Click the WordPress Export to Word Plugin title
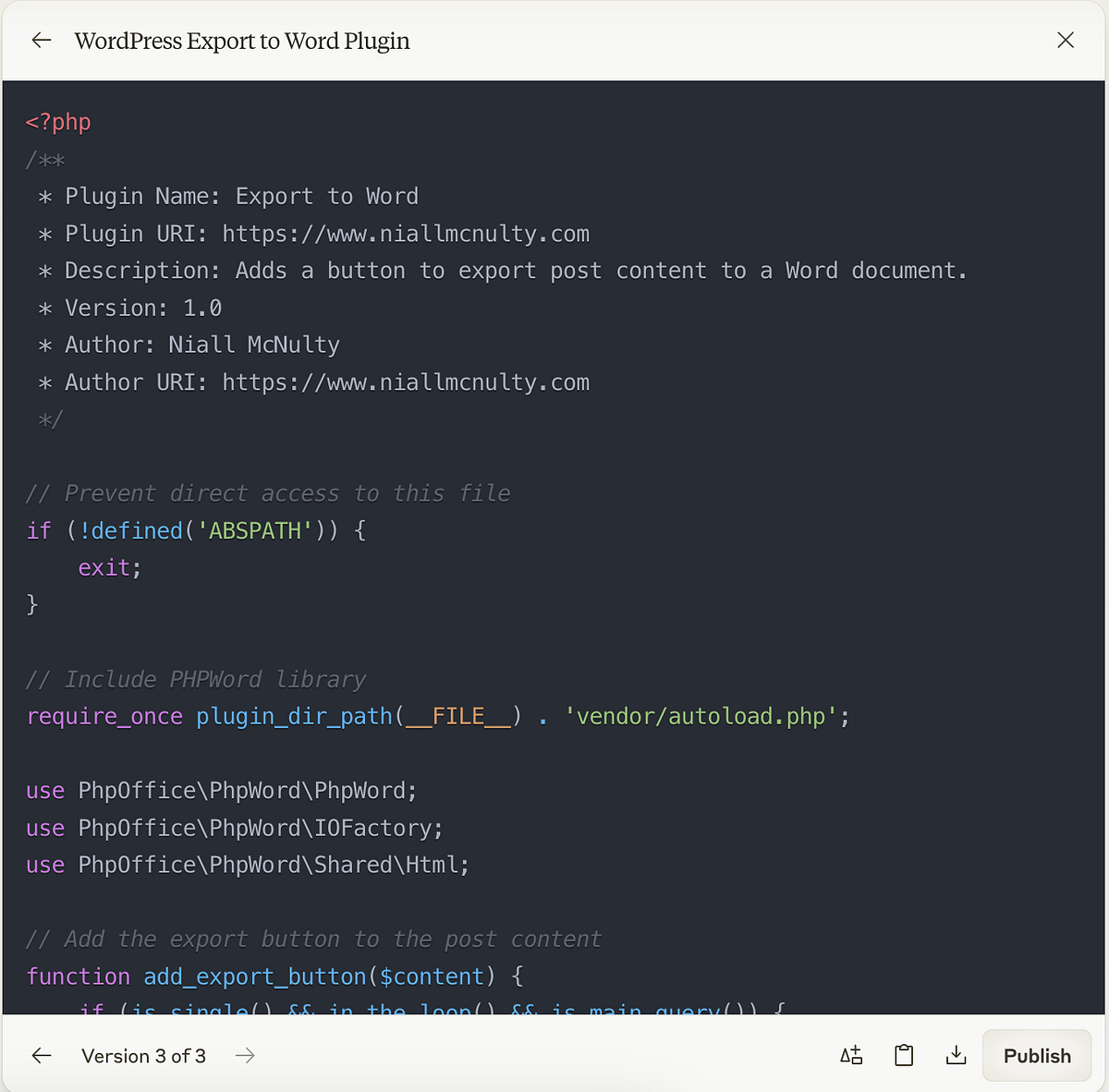1109x1092 pixels. [x=242, y=41]
